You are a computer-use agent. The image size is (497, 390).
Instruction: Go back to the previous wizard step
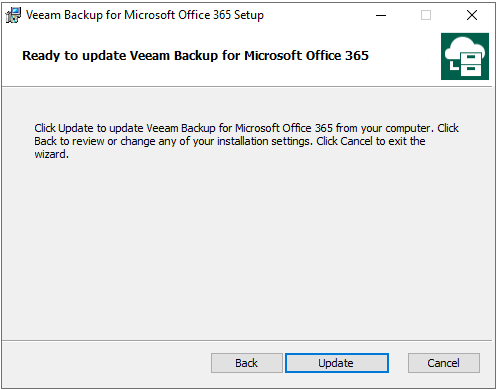click(x=247, y=363)
